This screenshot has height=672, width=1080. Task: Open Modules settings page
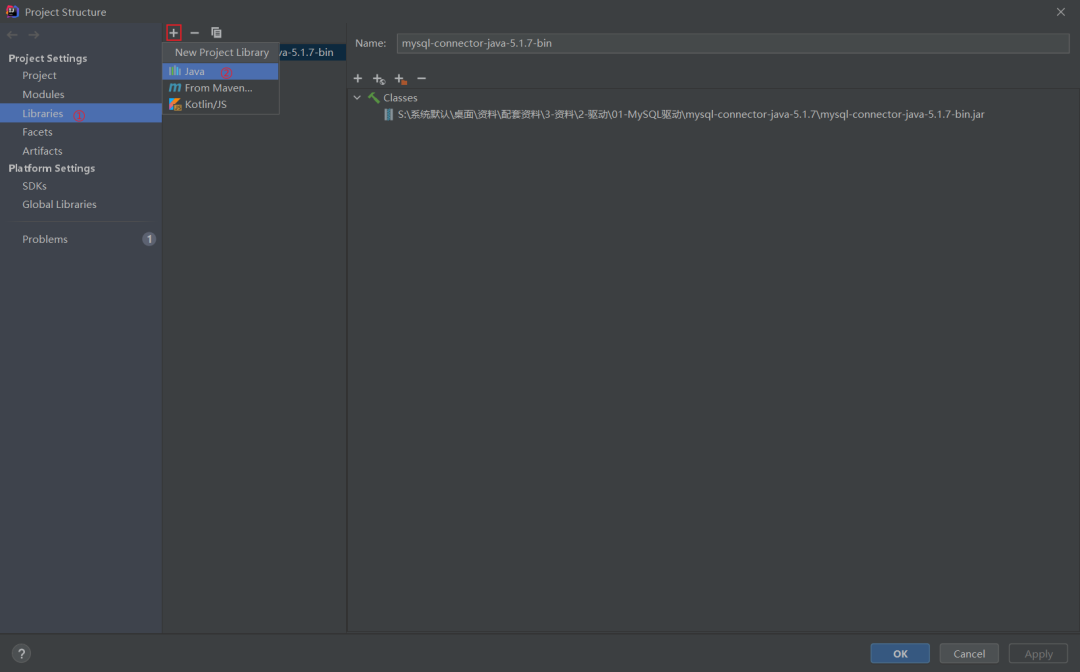click(43, 94)
